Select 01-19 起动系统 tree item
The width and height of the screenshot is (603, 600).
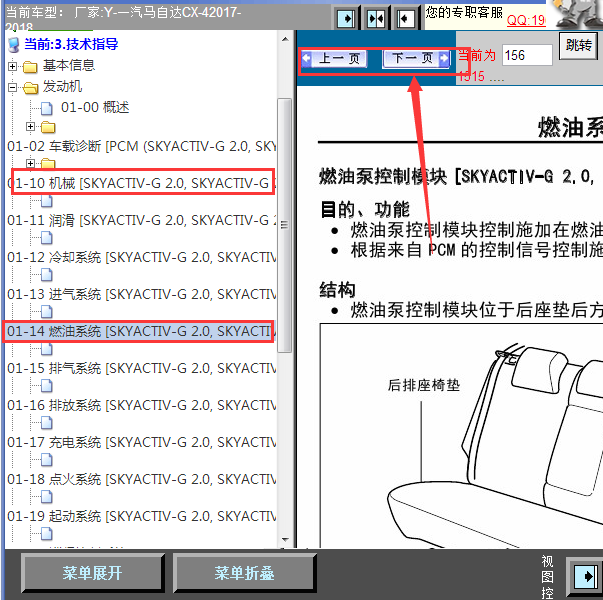[x=142, y=516]
